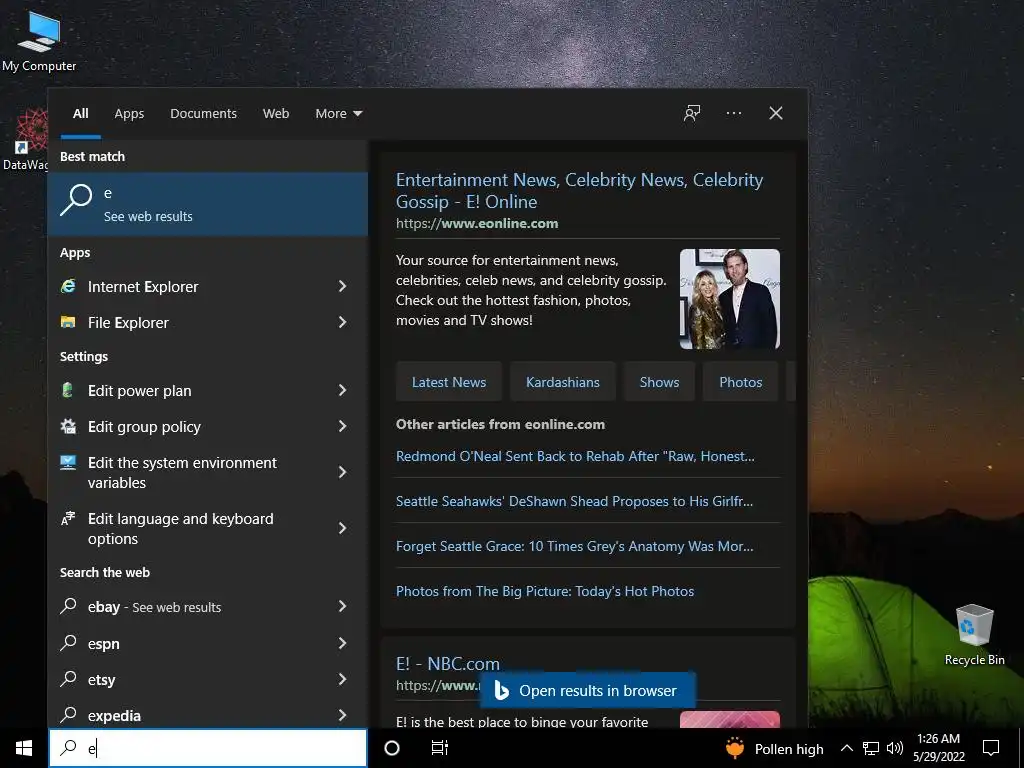This screenshot has width=1024, height=768.
Task: Click the celebrity couple thumbnail image
Action: click(x=729, y=298)
